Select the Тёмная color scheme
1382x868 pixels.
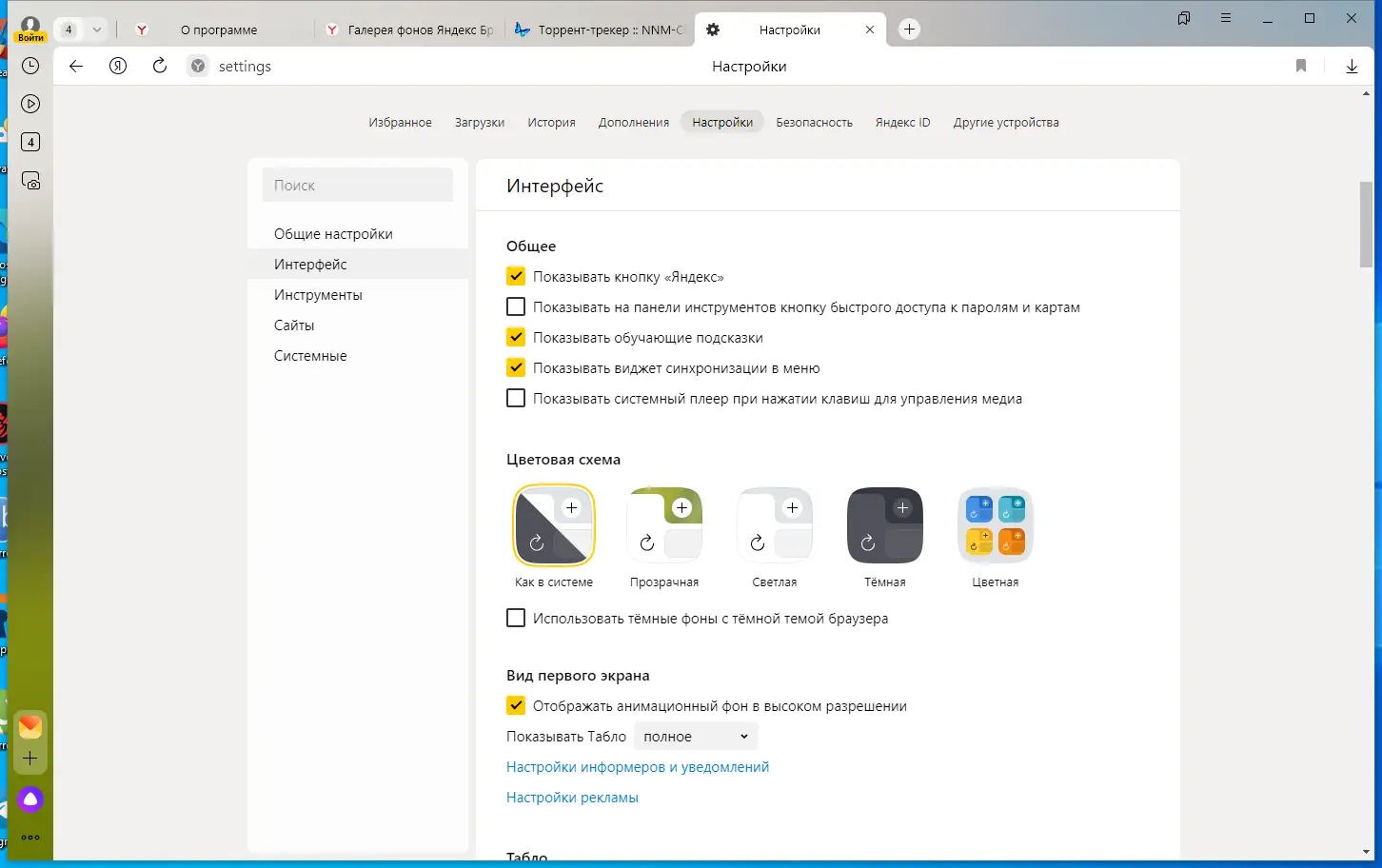[x=885, y=525]
